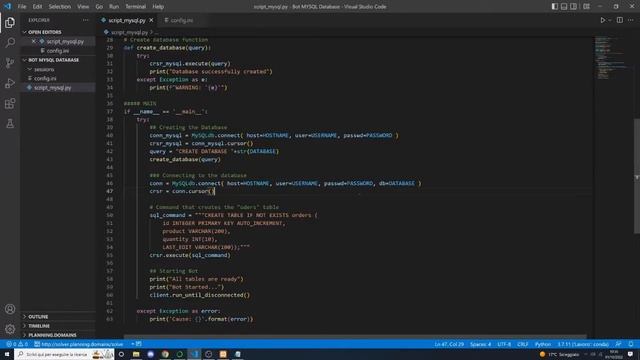Open the Explorer view in activity bar
Viewport: 640px width, 360px height.
(10, 22)
